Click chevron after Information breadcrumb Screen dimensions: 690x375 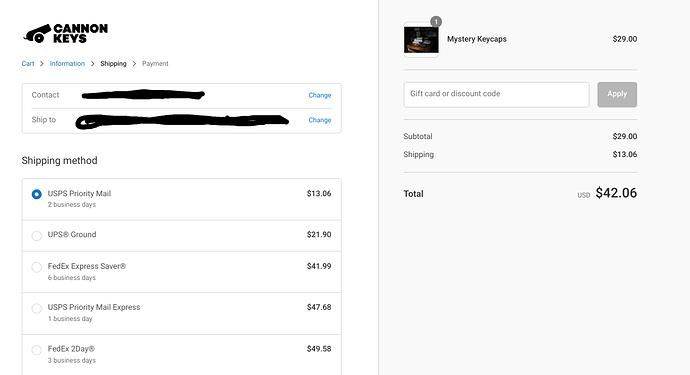coord(92,64)
